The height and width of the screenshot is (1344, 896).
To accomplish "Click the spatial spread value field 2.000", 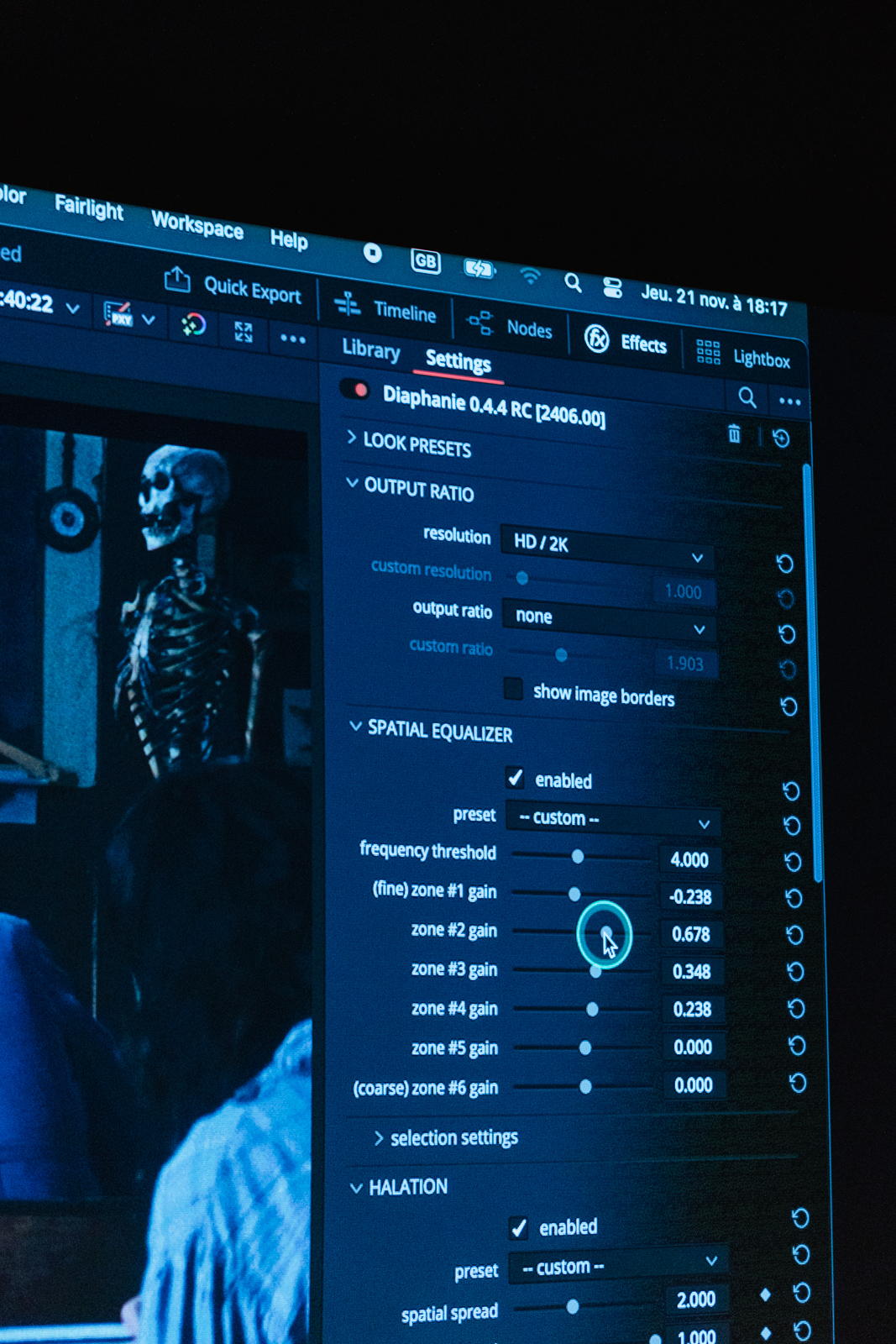I will [x=696, y=1299].
